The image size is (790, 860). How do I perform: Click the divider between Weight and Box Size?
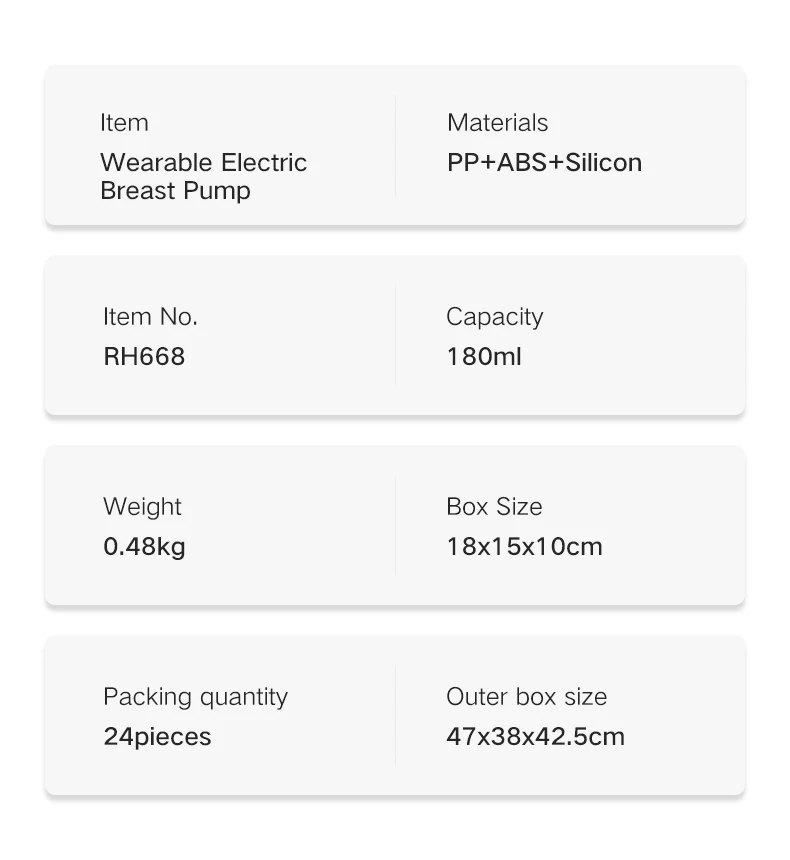tap(395, 526)
